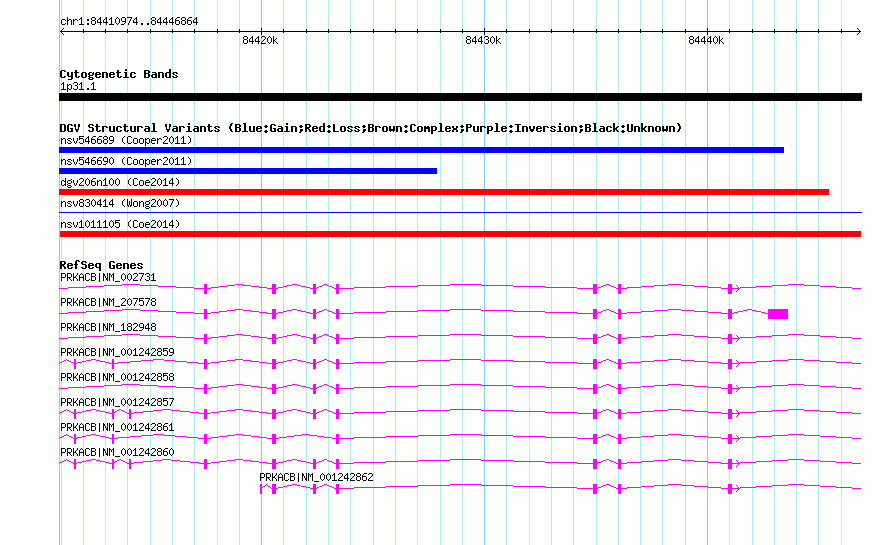Click the chr1:84410974..84446864 coordinate label

[x=129, y=22]
